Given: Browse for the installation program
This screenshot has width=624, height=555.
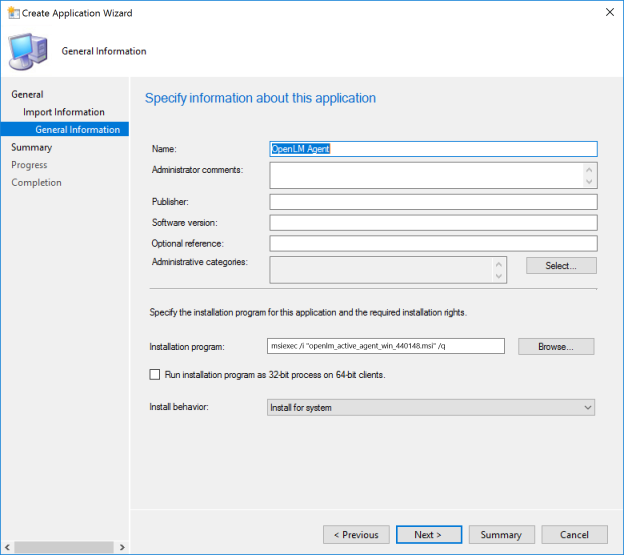Looking at the screenshot, I should coord(555,346).
